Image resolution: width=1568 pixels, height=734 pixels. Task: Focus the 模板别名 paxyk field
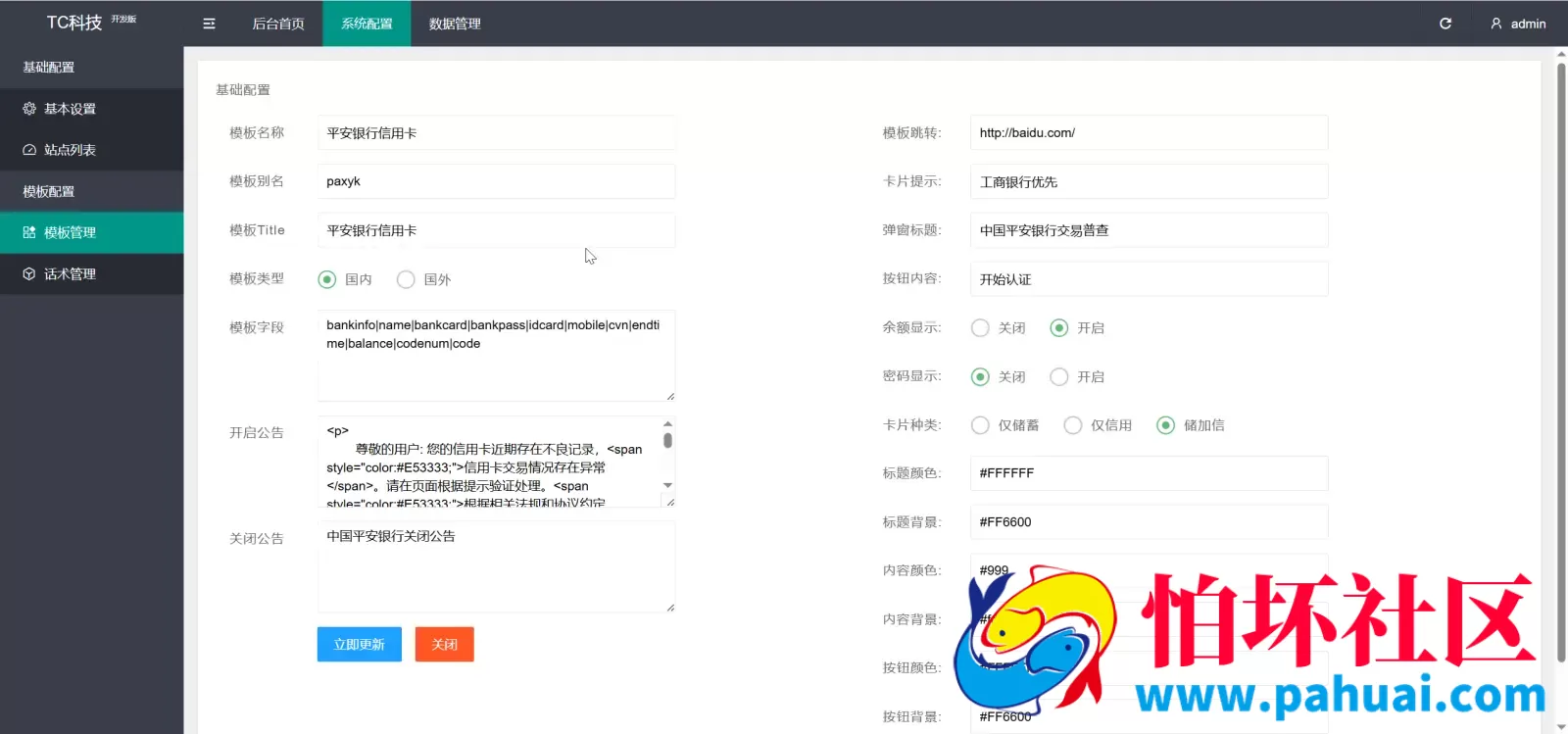(x=496, y=181)
